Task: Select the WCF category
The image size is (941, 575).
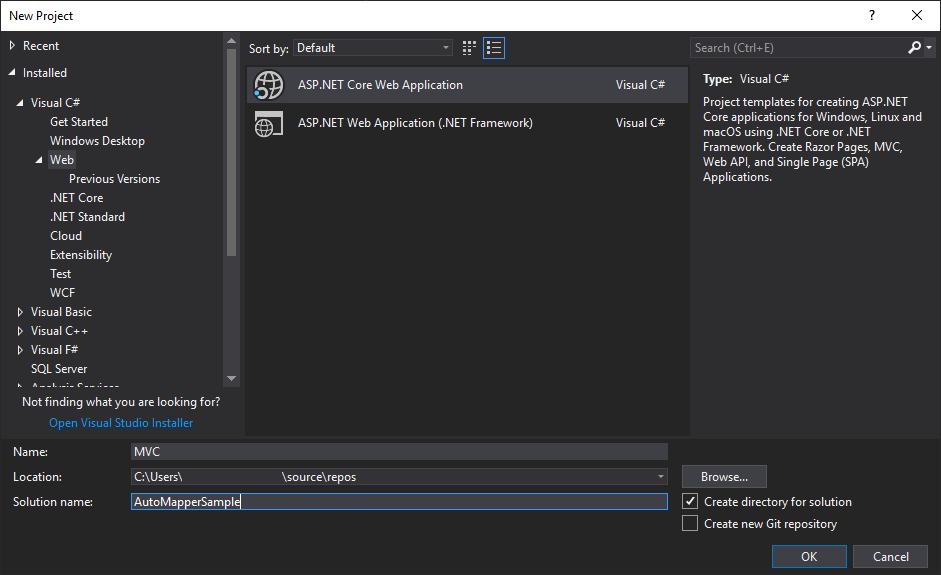Action: coord(62,293)
